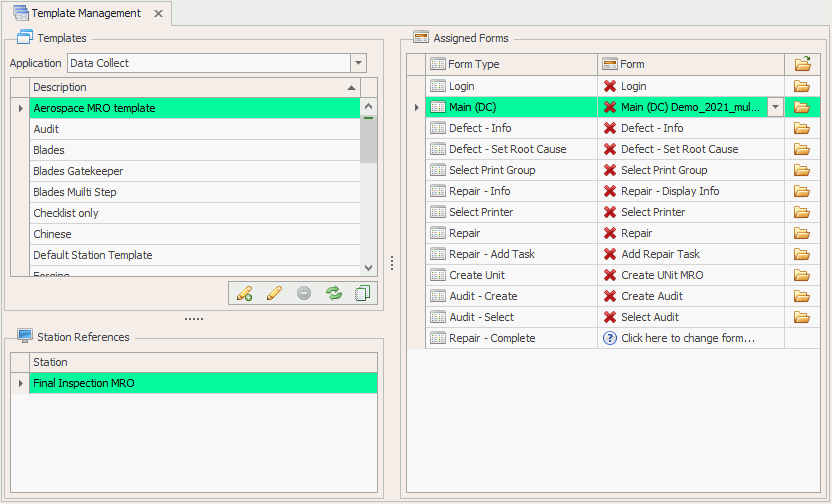Click the templates list scroll down arrow

pos(368,267)
